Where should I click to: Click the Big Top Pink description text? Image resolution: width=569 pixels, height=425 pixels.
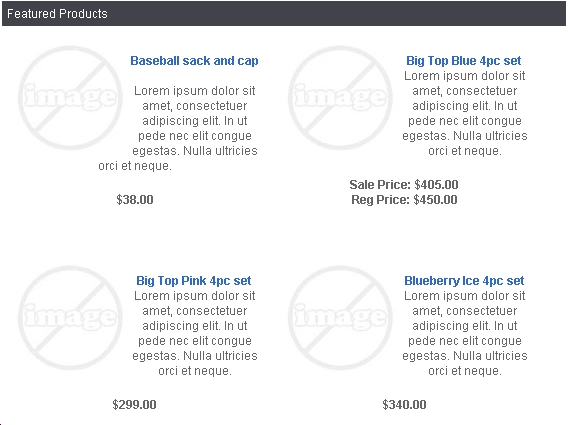[x=195, y=333]
